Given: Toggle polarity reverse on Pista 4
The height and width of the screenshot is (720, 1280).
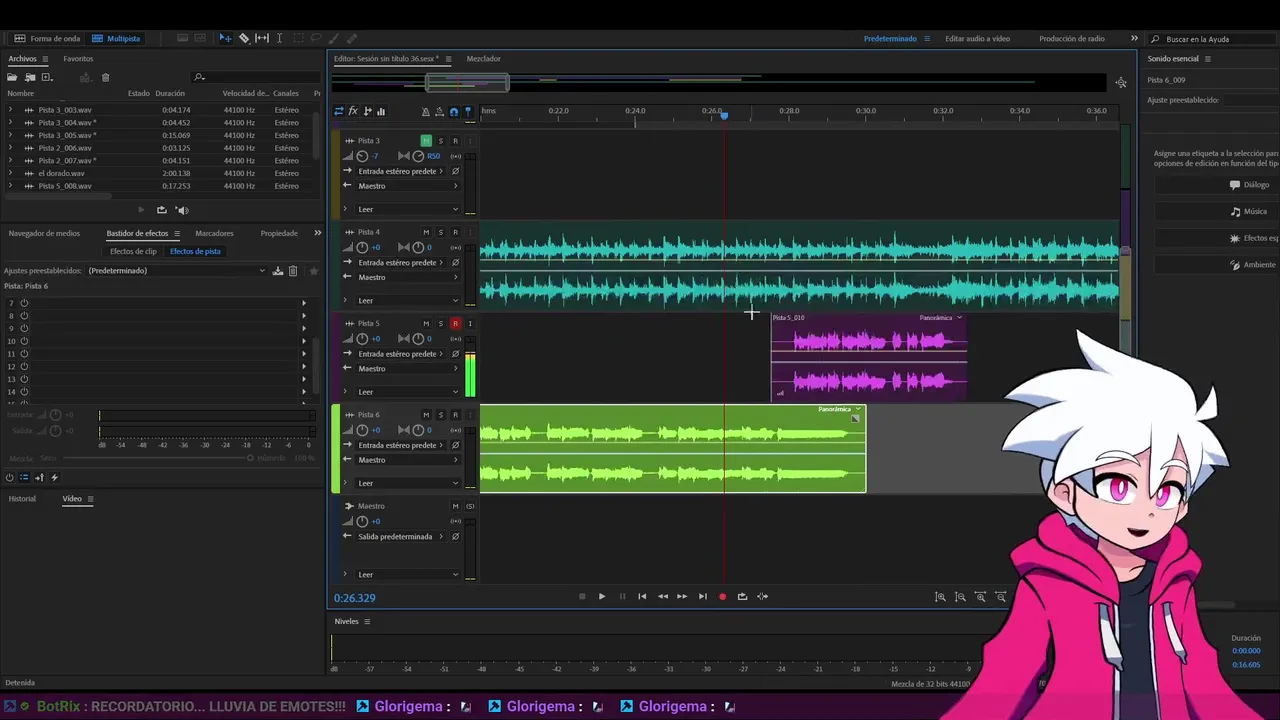Looking at the screenshot, I should click(455, 263).
